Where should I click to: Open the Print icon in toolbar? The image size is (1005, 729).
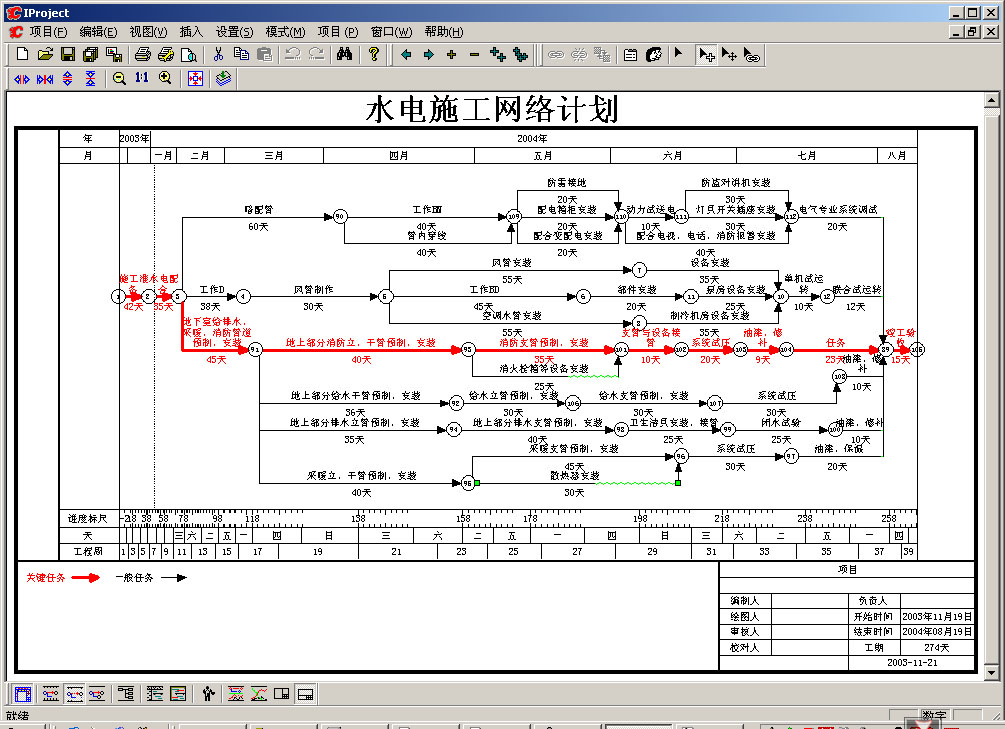tap(142, 54)
